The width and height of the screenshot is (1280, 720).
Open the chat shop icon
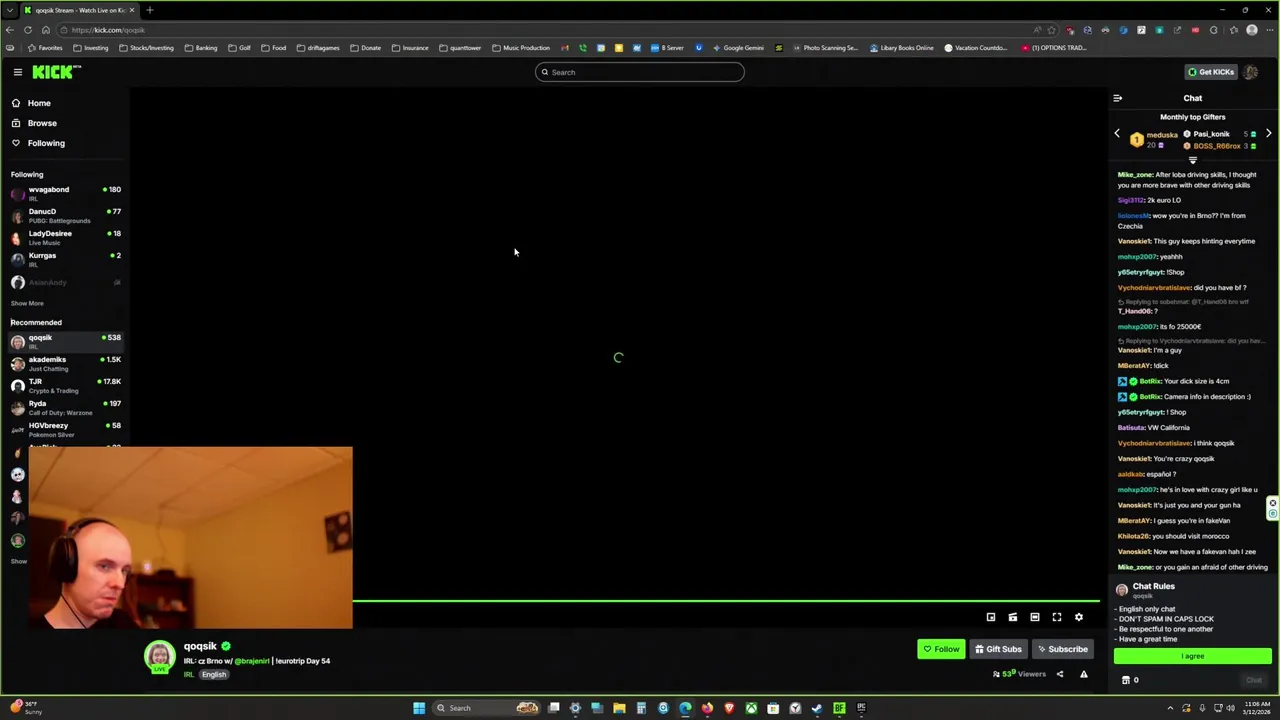(1126, 680)
